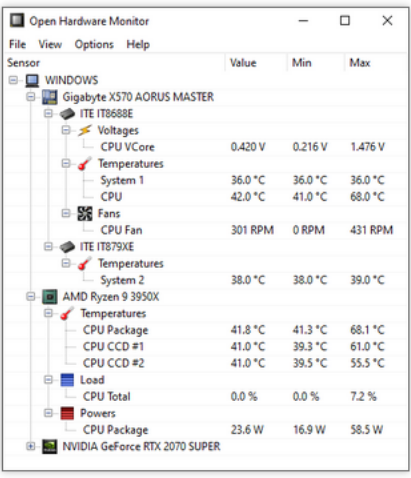Collapse the ITE IT879XE node

tap(48, 247)
